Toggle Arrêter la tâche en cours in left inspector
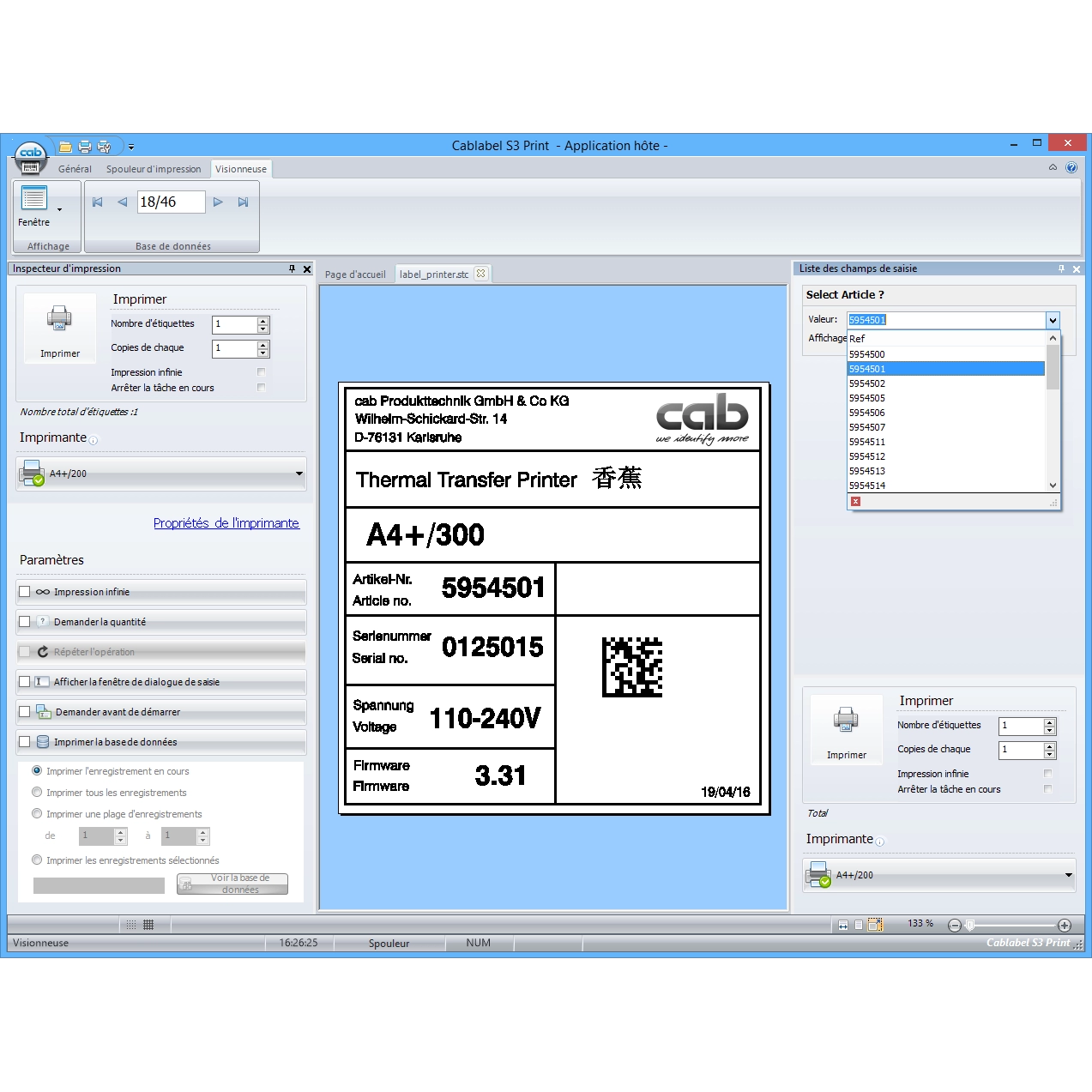The height and width of the screenshot is (1092, 1092). (262, 388)
